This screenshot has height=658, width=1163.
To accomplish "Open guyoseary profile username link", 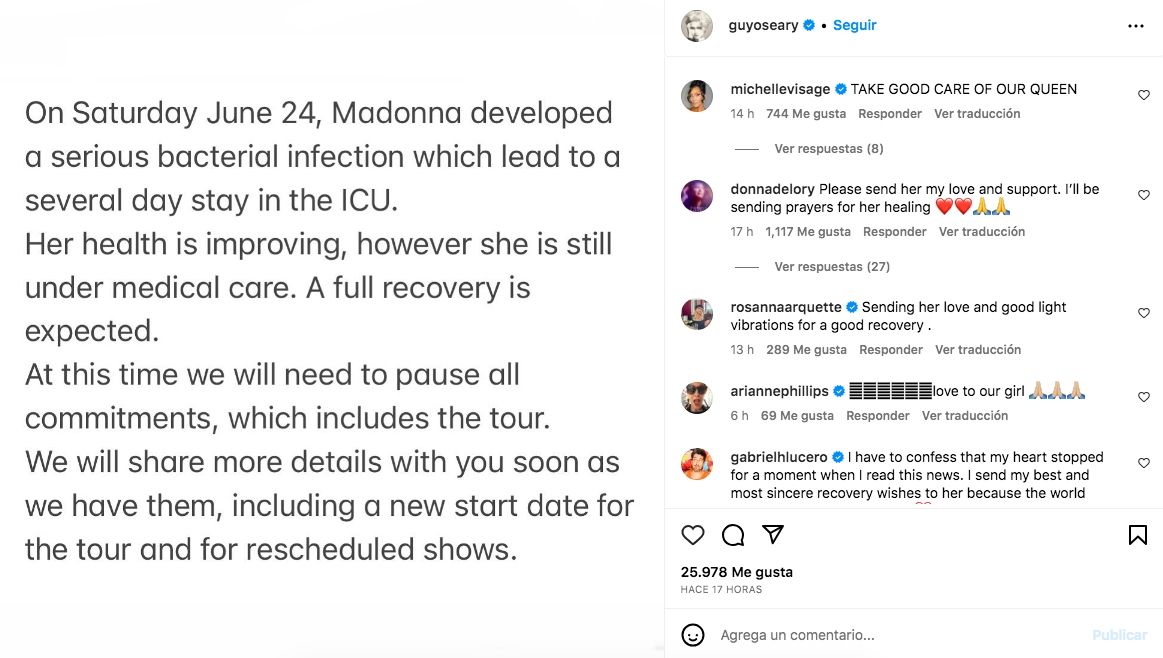I will (x=764, y=26).
